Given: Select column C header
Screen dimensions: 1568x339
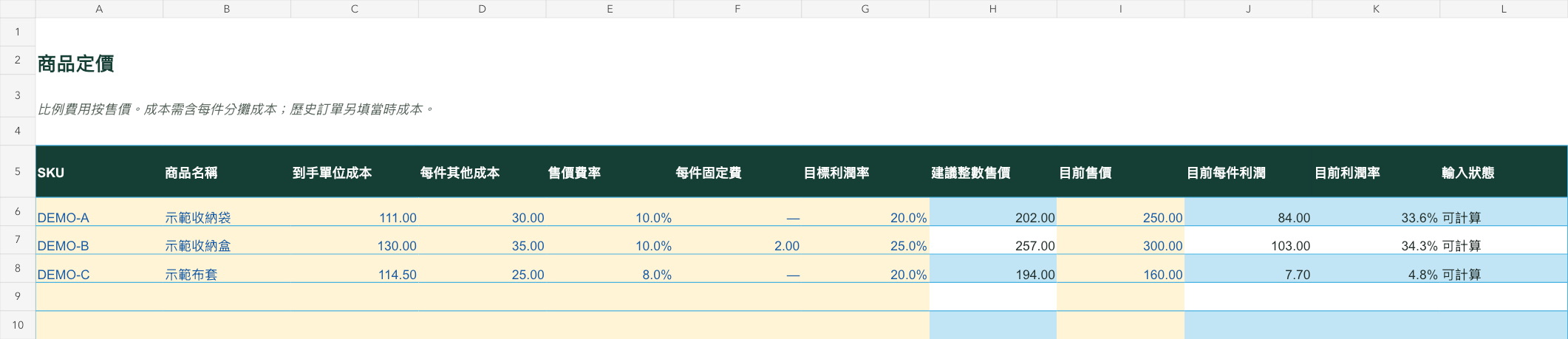Looking at the screenshot, I should (x=355, y=9).
